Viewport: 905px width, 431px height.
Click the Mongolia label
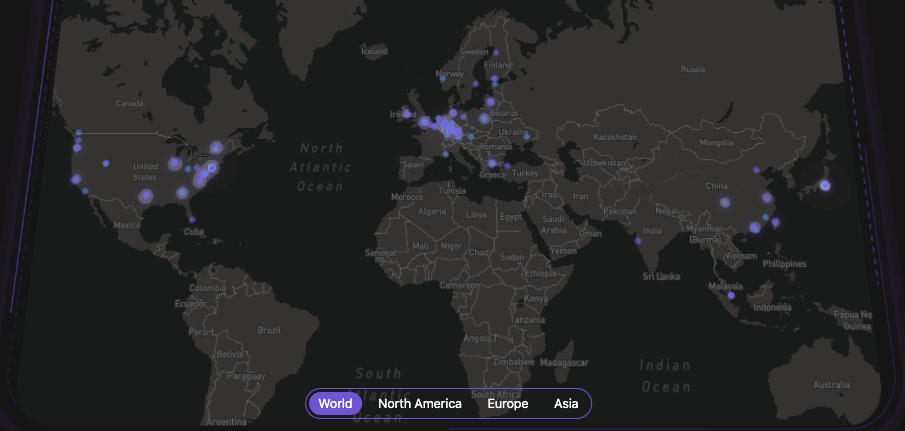pos(716,143)
